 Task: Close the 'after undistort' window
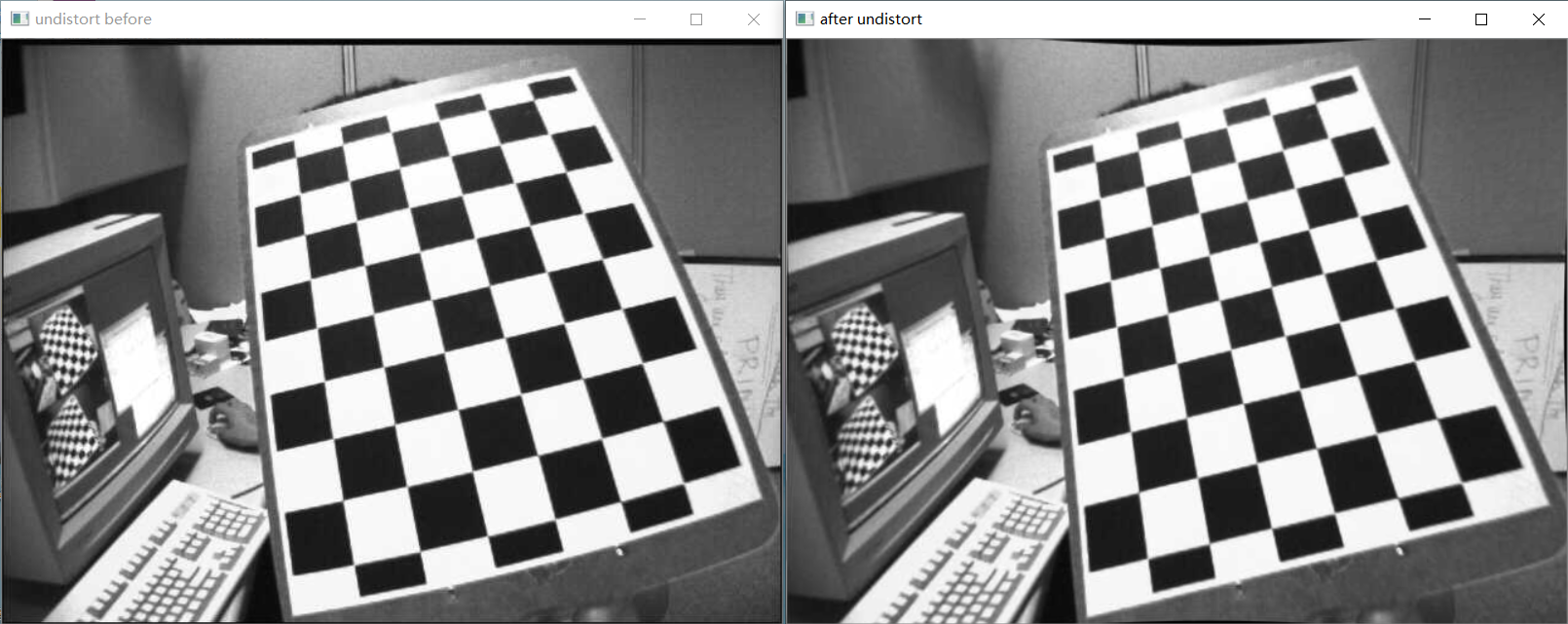point(1539,19)
